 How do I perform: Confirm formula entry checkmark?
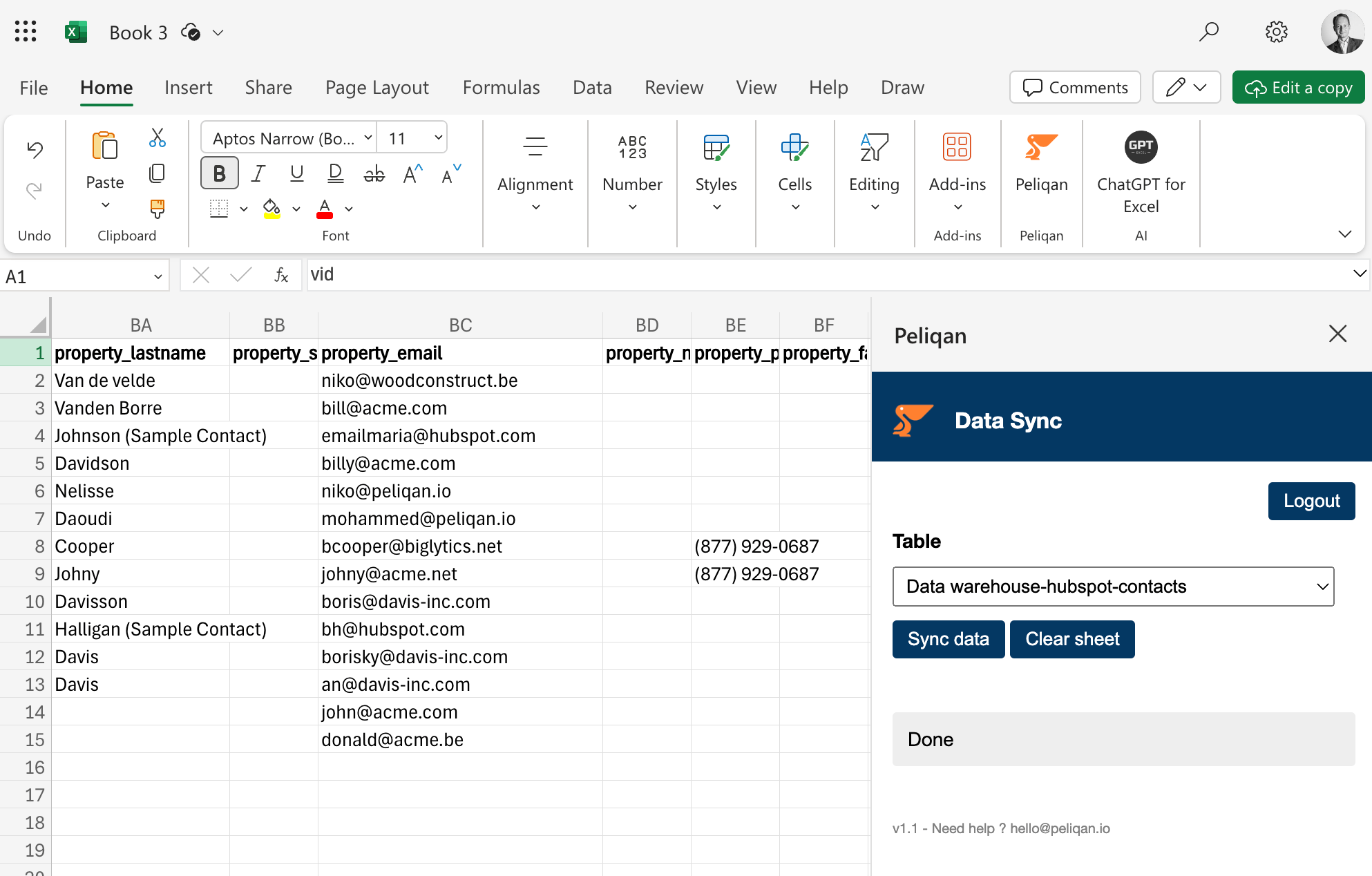[240, 275]
